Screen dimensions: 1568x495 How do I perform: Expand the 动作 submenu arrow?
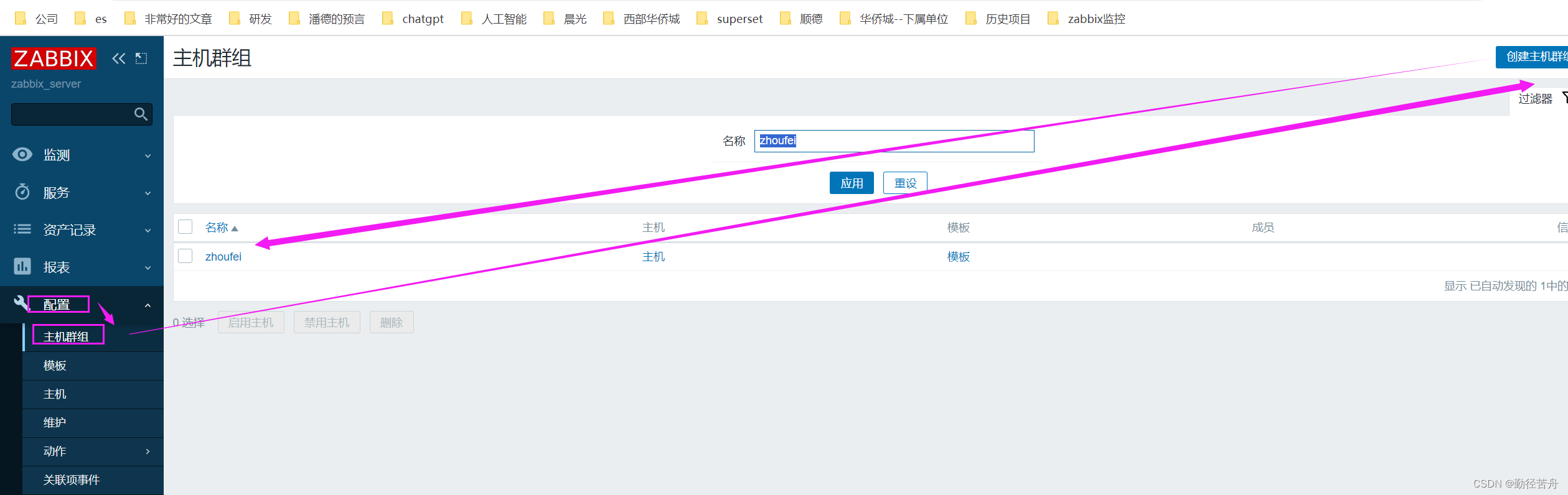[x=148, y=451]
